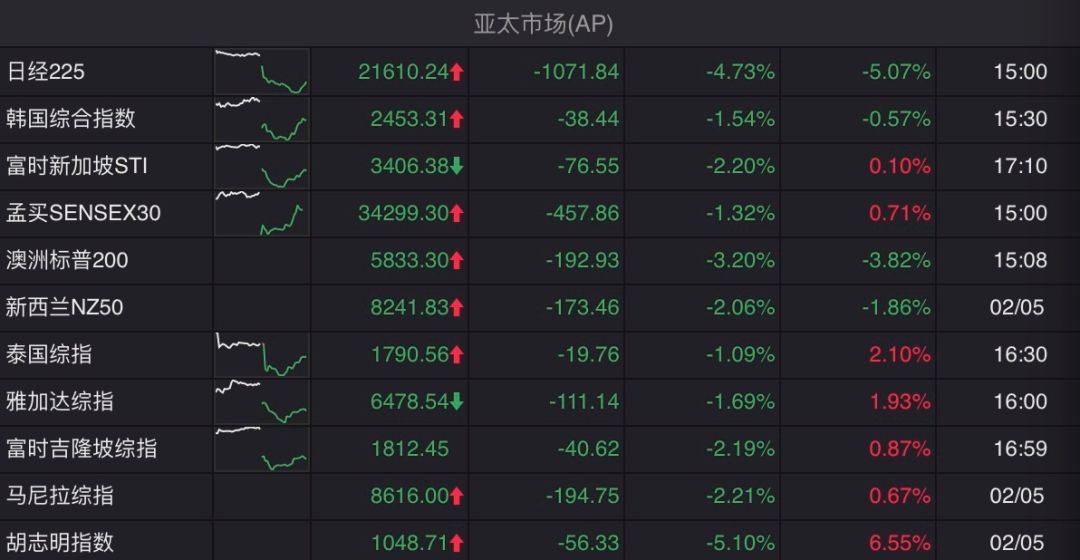Click the red up arrow beside 8616.00

click(457, 496)
